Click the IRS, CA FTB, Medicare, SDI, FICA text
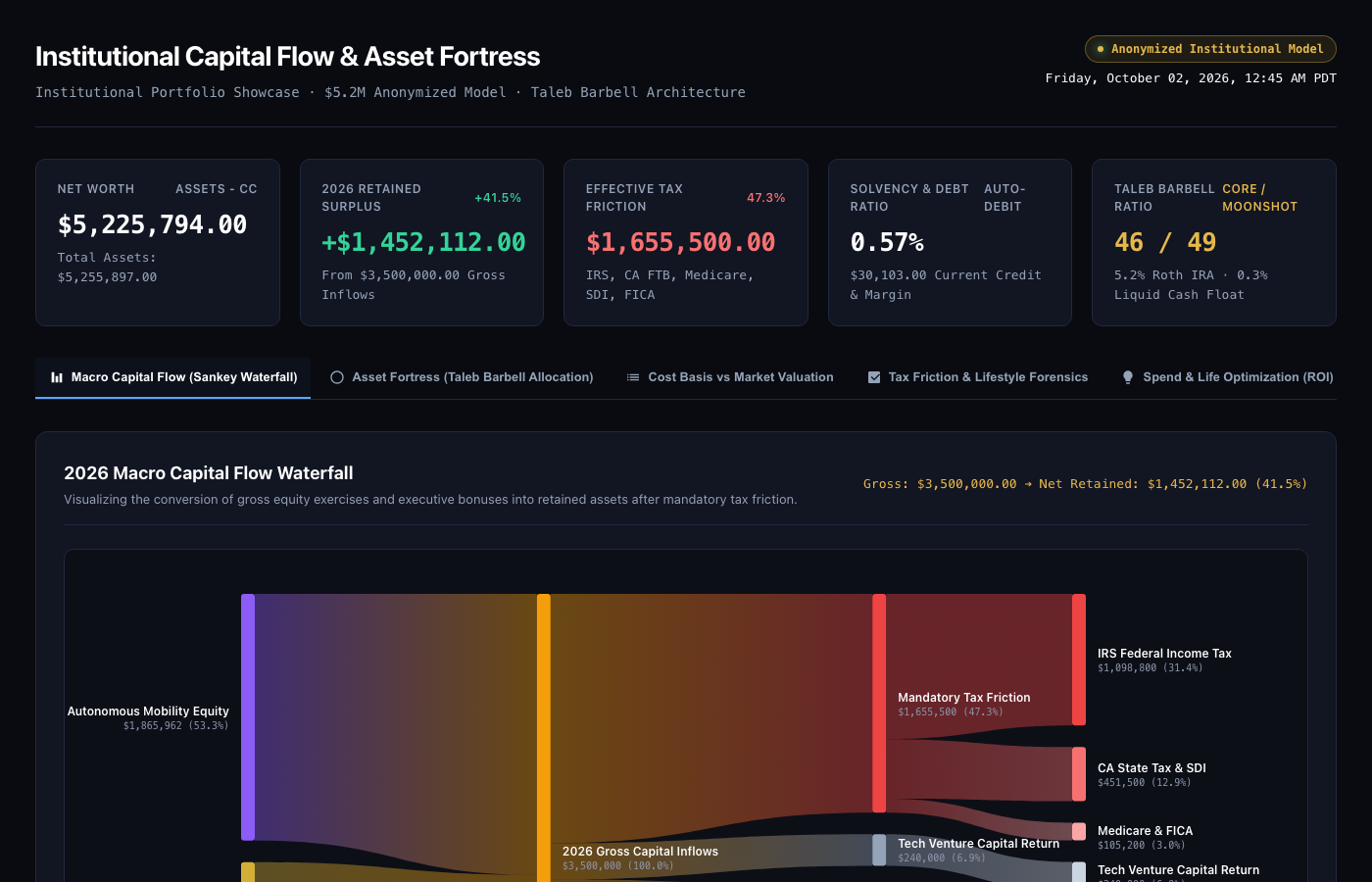Screen dimensions: 1372x882 pyautogui.click(x=670, y=285)
